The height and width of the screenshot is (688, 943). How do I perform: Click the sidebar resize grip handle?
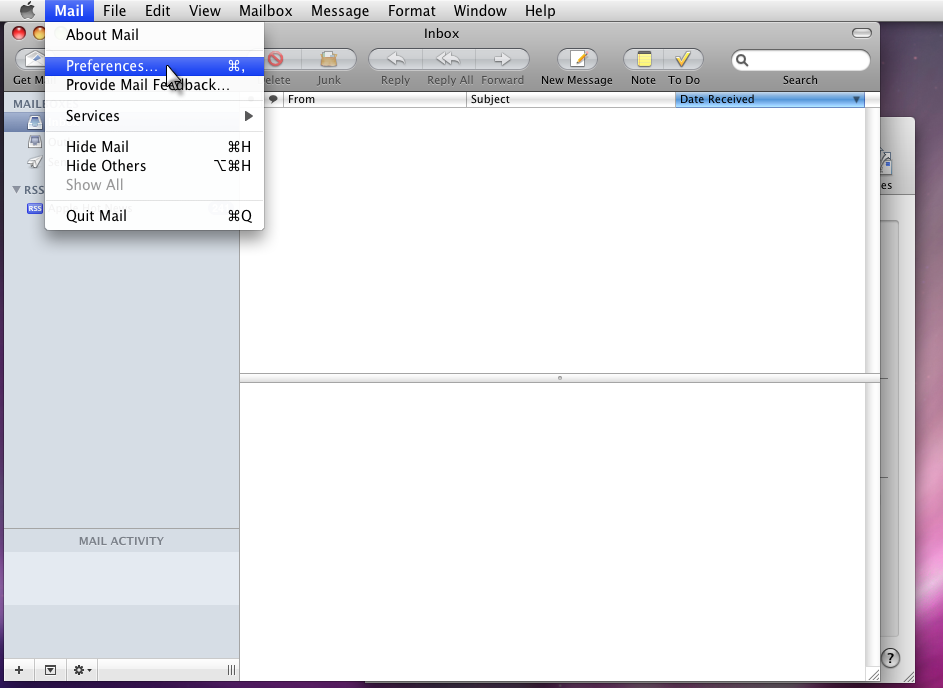pyautogui.click(x=232, y=670)
